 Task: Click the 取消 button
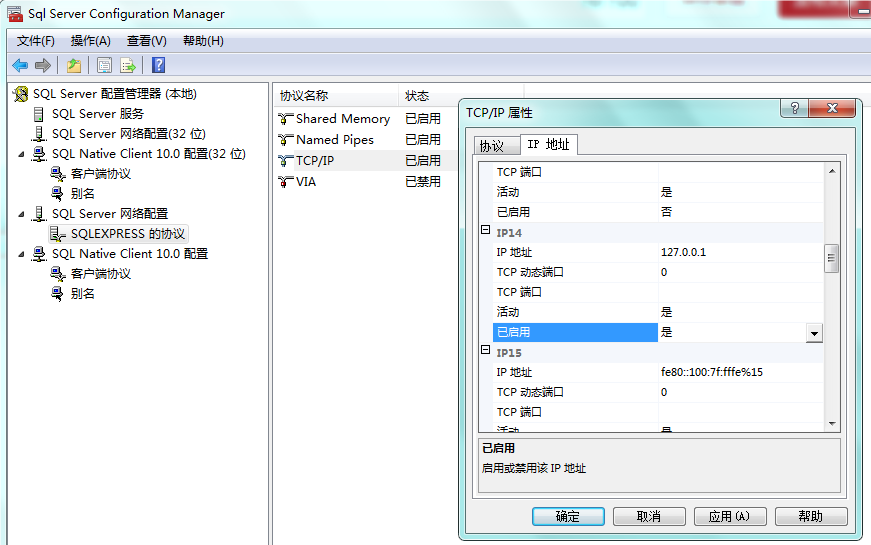point(649,516)
